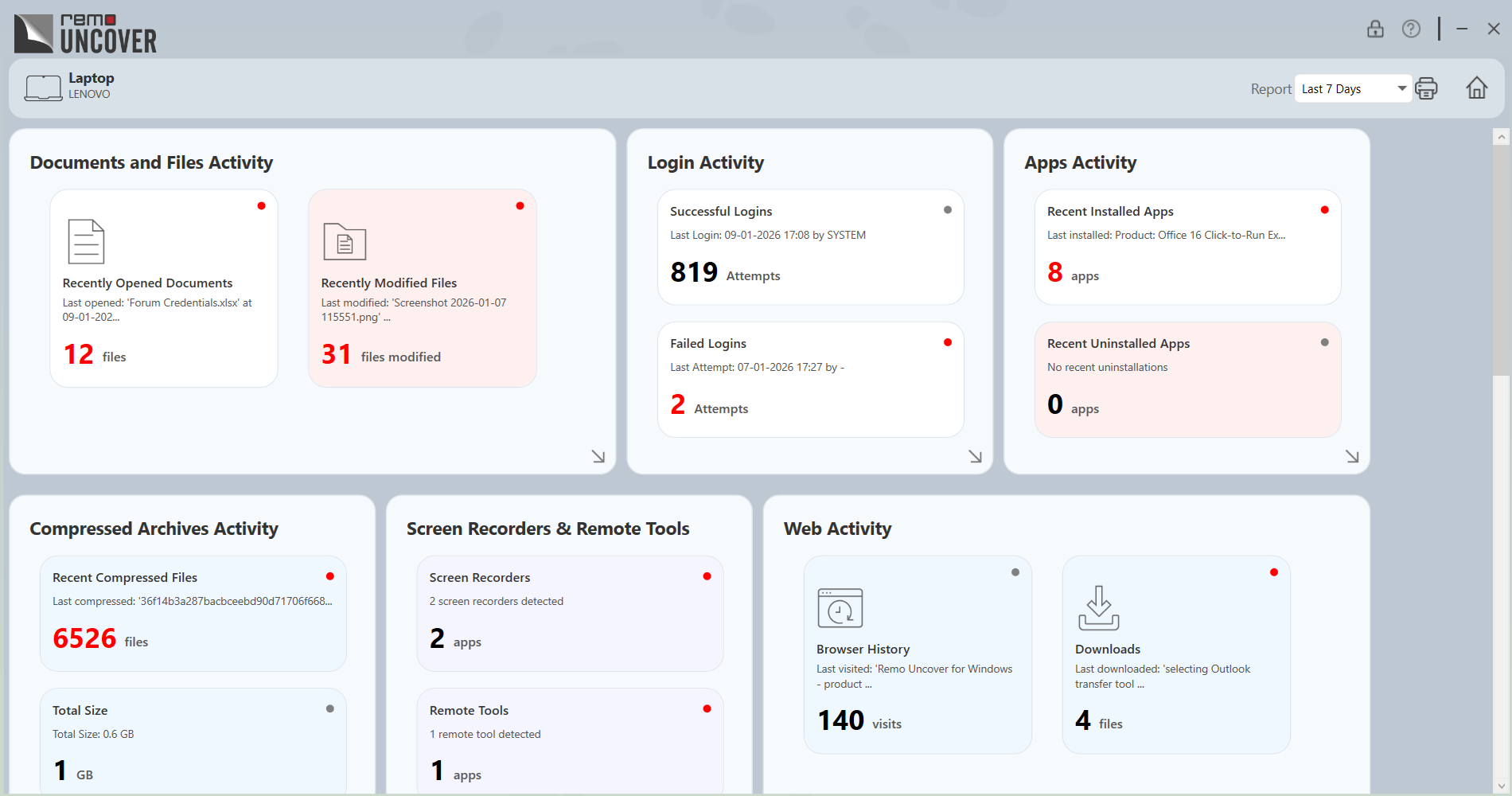Click the '12 files' count

click(x=95, y=354)
